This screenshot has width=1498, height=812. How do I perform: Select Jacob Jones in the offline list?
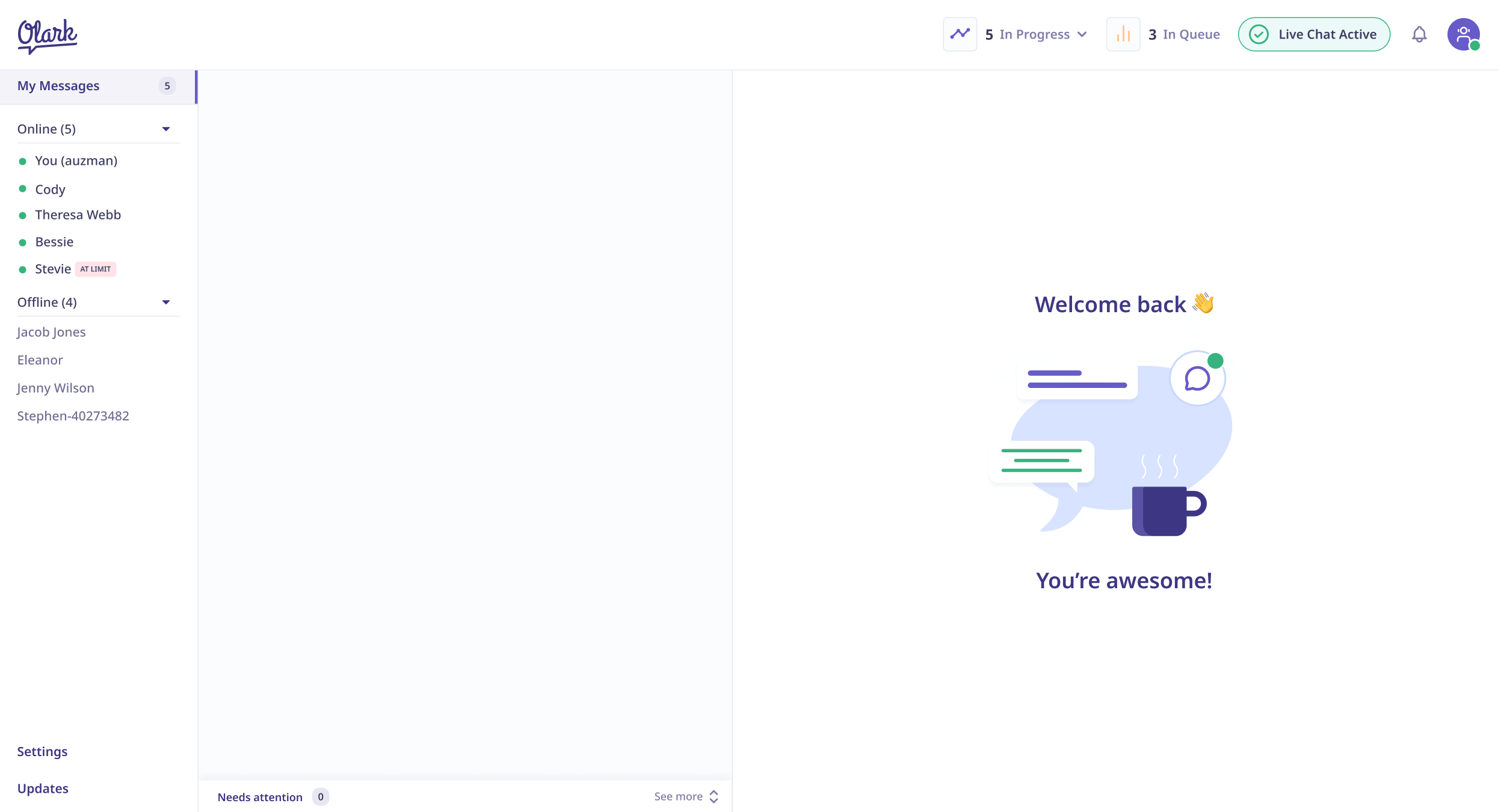(x=51, y=333)
